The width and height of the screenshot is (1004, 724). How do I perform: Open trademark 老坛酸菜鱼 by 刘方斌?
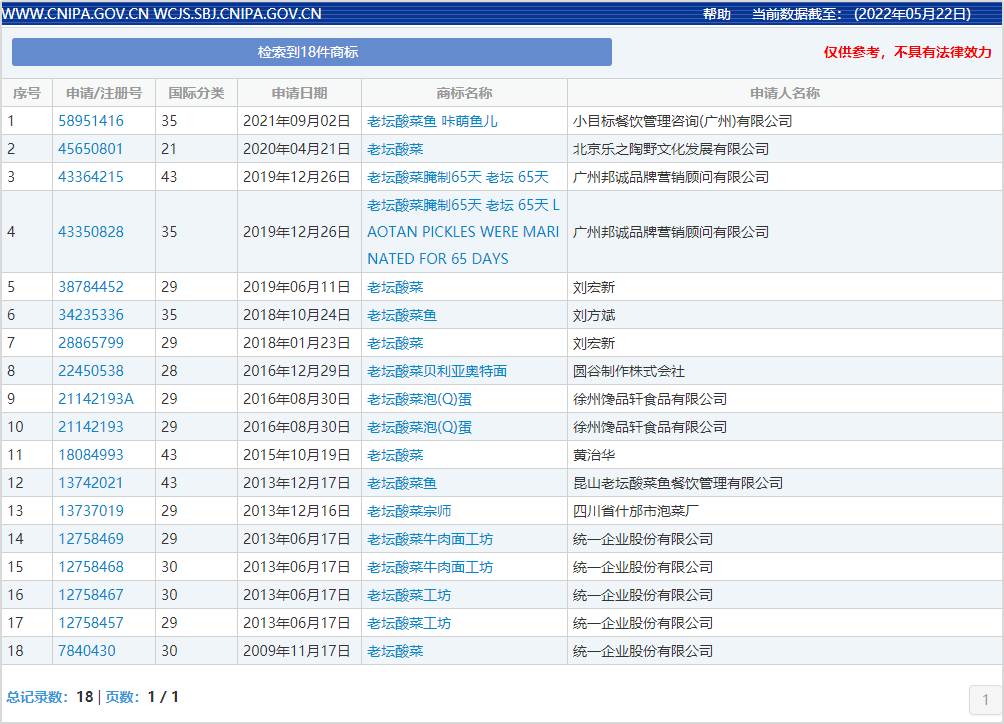coord(402,315)
